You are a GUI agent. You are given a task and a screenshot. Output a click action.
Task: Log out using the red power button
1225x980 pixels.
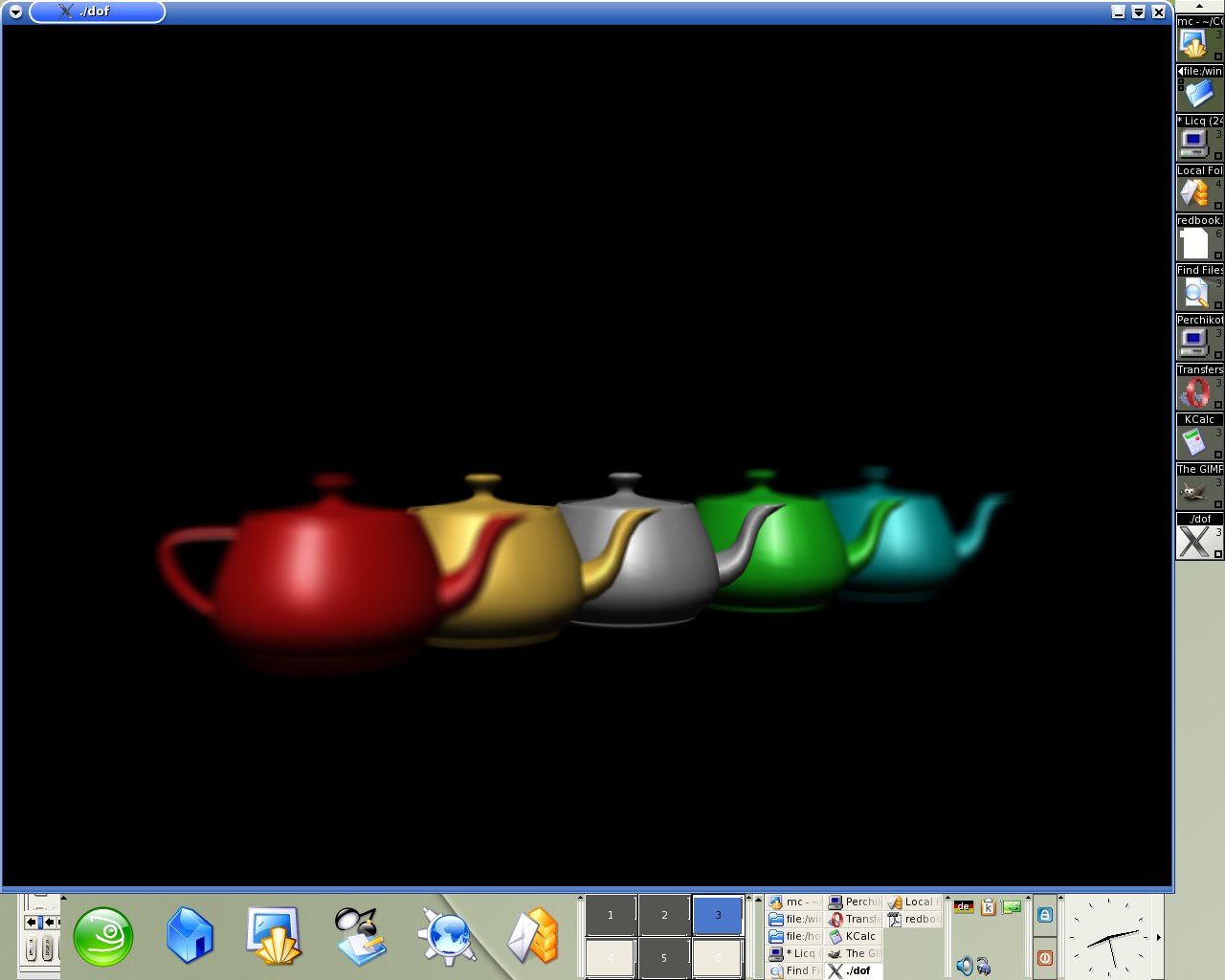tap(1045, 957)
